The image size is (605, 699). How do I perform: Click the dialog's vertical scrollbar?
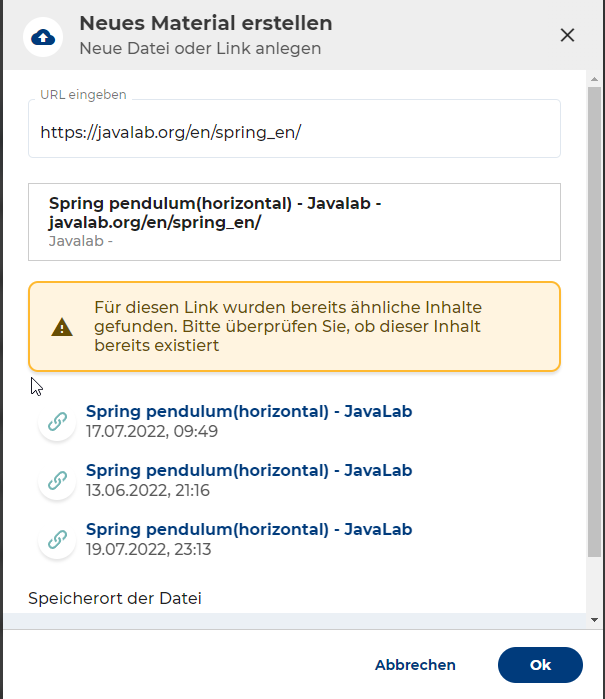pyautogui.click(x=594, y=320)
